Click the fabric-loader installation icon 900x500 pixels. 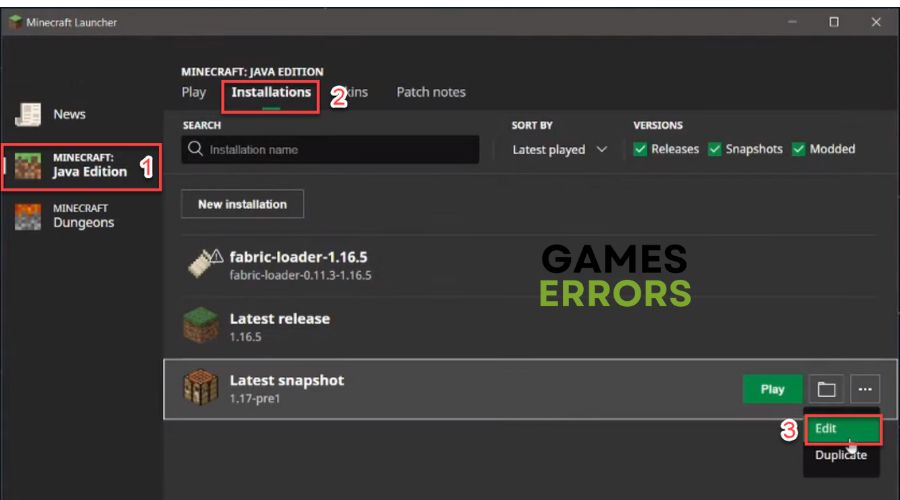(x=205, y=263)
